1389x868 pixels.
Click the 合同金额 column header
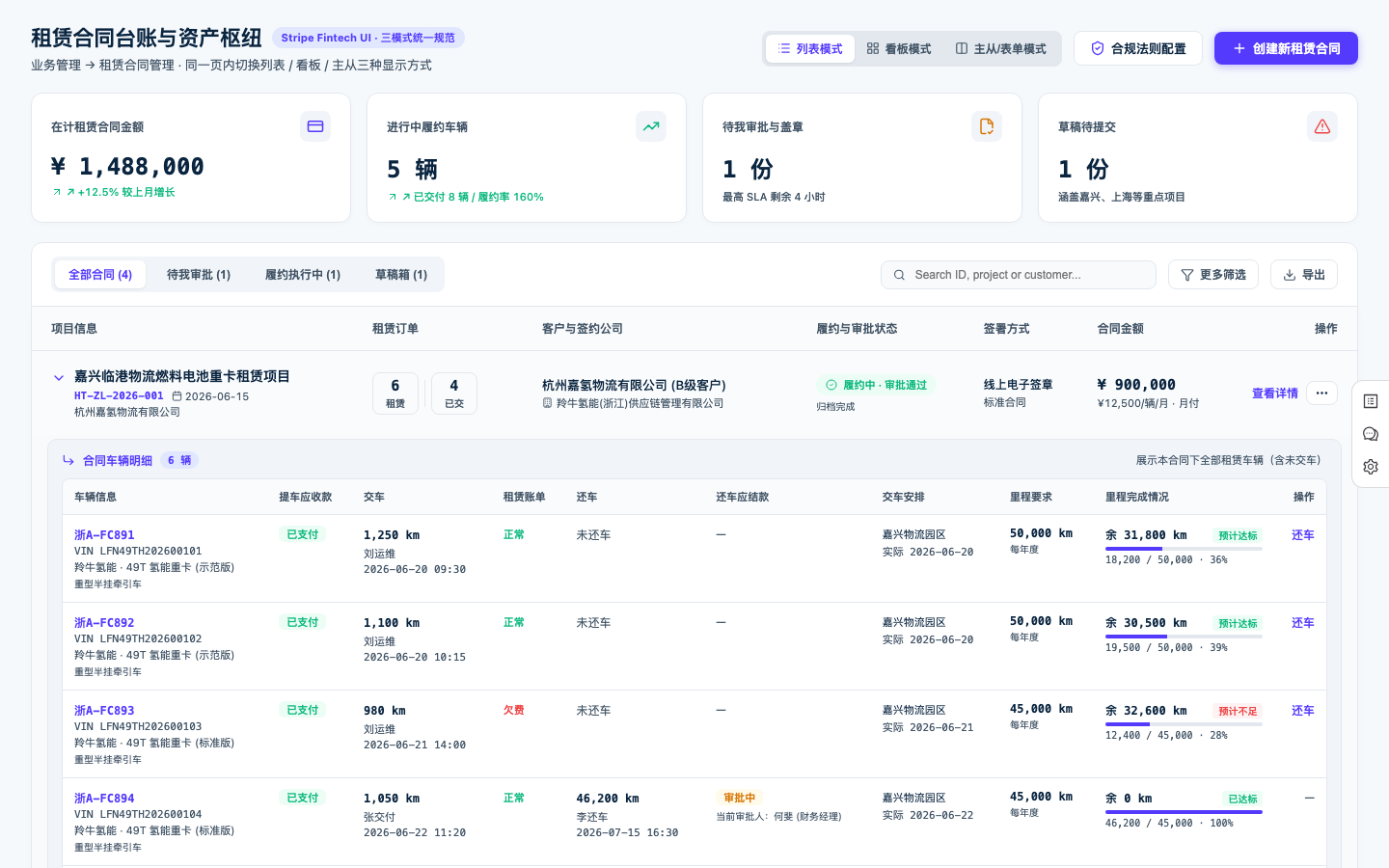point(1121,329)
